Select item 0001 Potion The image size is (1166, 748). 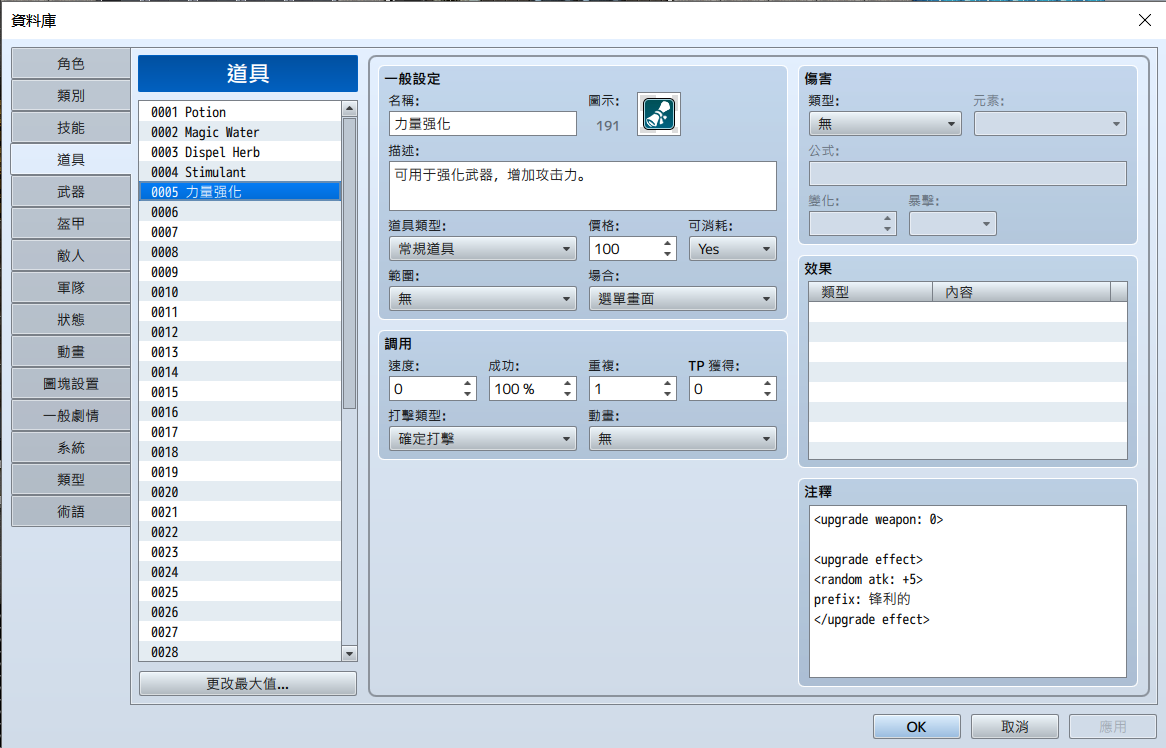coord(240,112)
